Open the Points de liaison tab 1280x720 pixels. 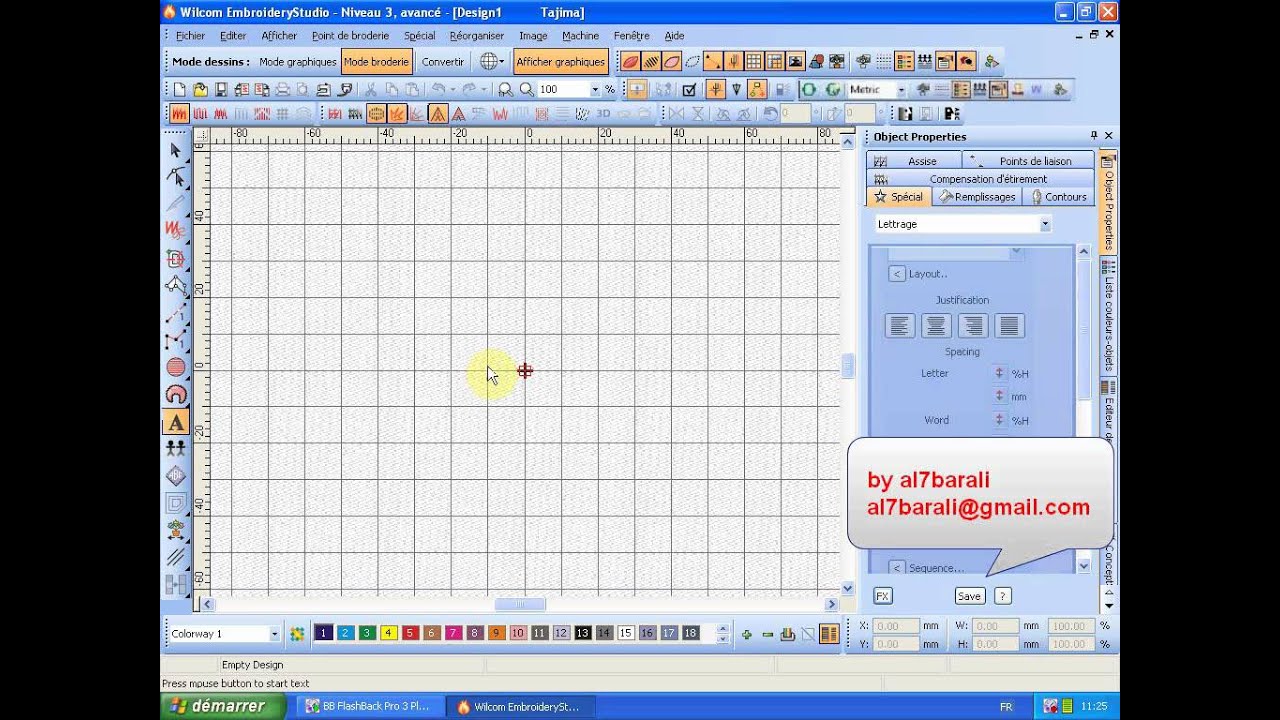tap(1028, 161)
